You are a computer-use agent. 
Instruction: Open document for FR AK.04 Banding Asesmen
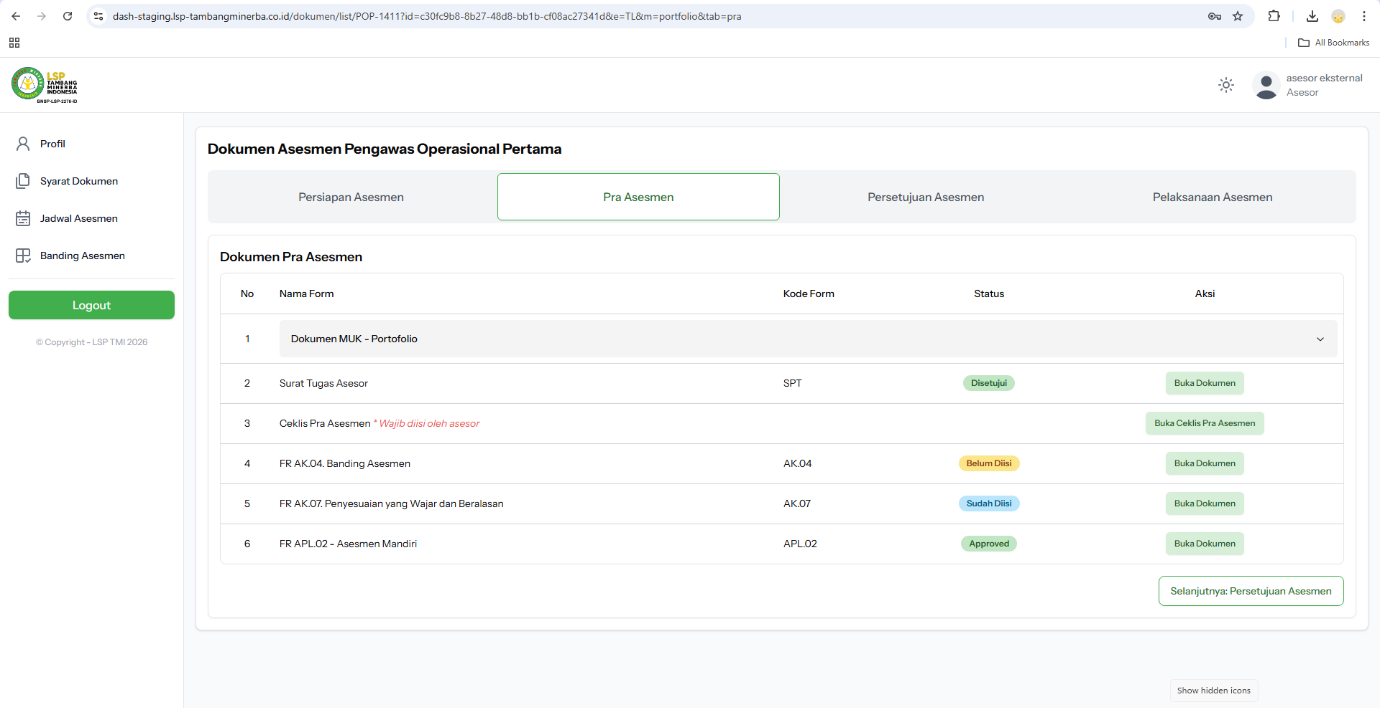coord(1204,463)
